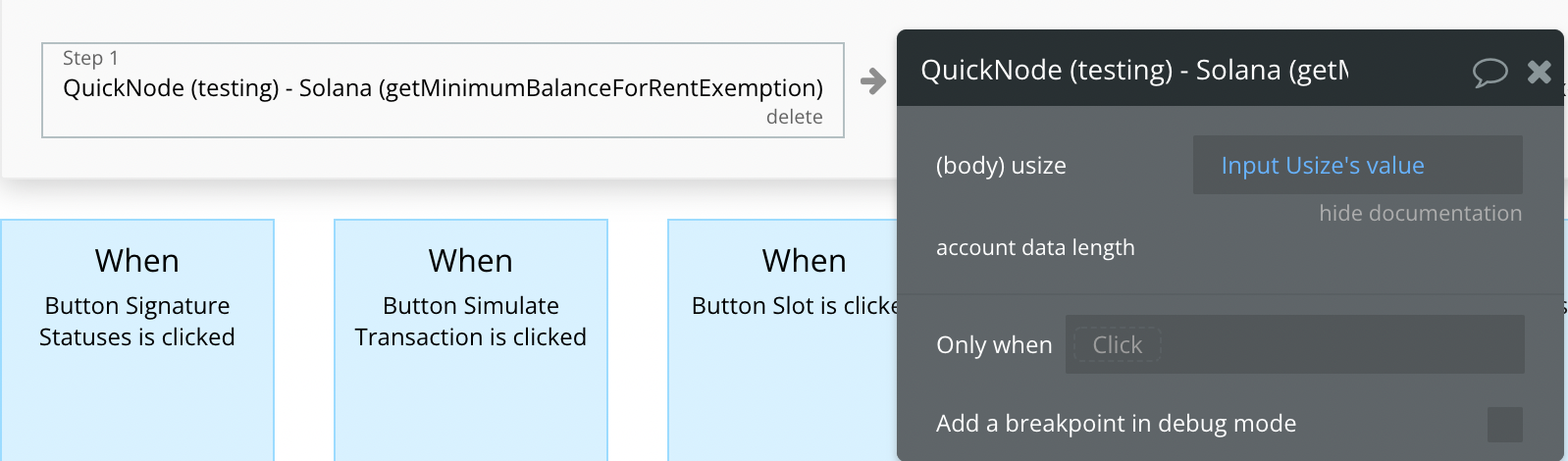Click the (body) usize label

click(x=1001, y=166)
